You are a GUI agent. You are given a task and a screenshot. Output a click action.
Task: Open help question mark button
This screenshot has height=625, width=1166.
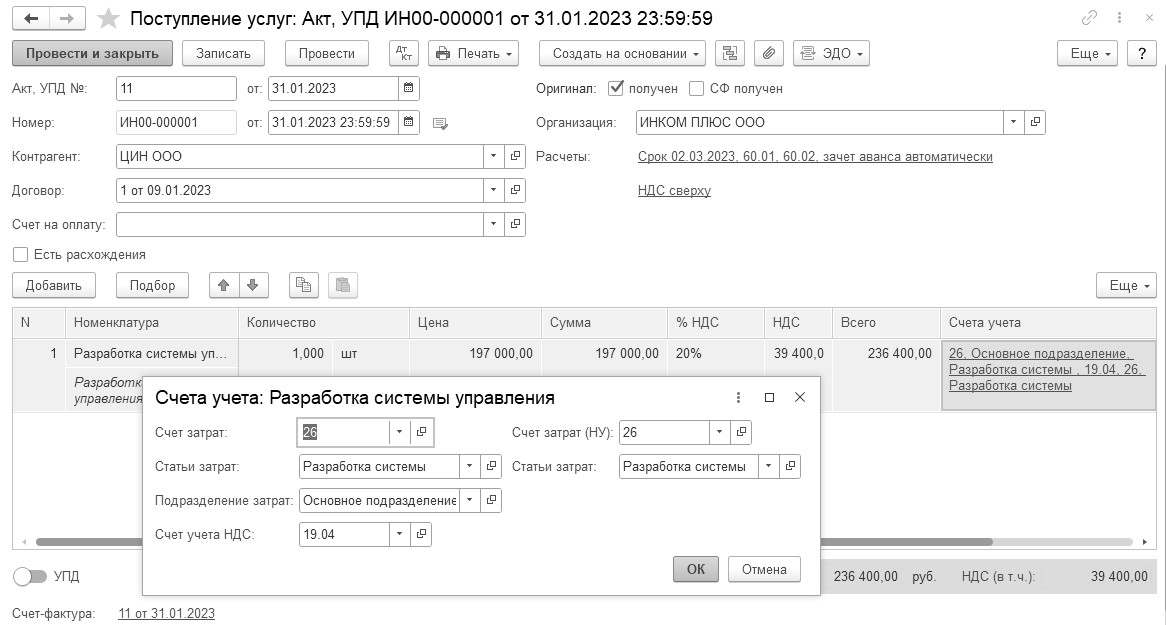click(x=1142, y=54)
